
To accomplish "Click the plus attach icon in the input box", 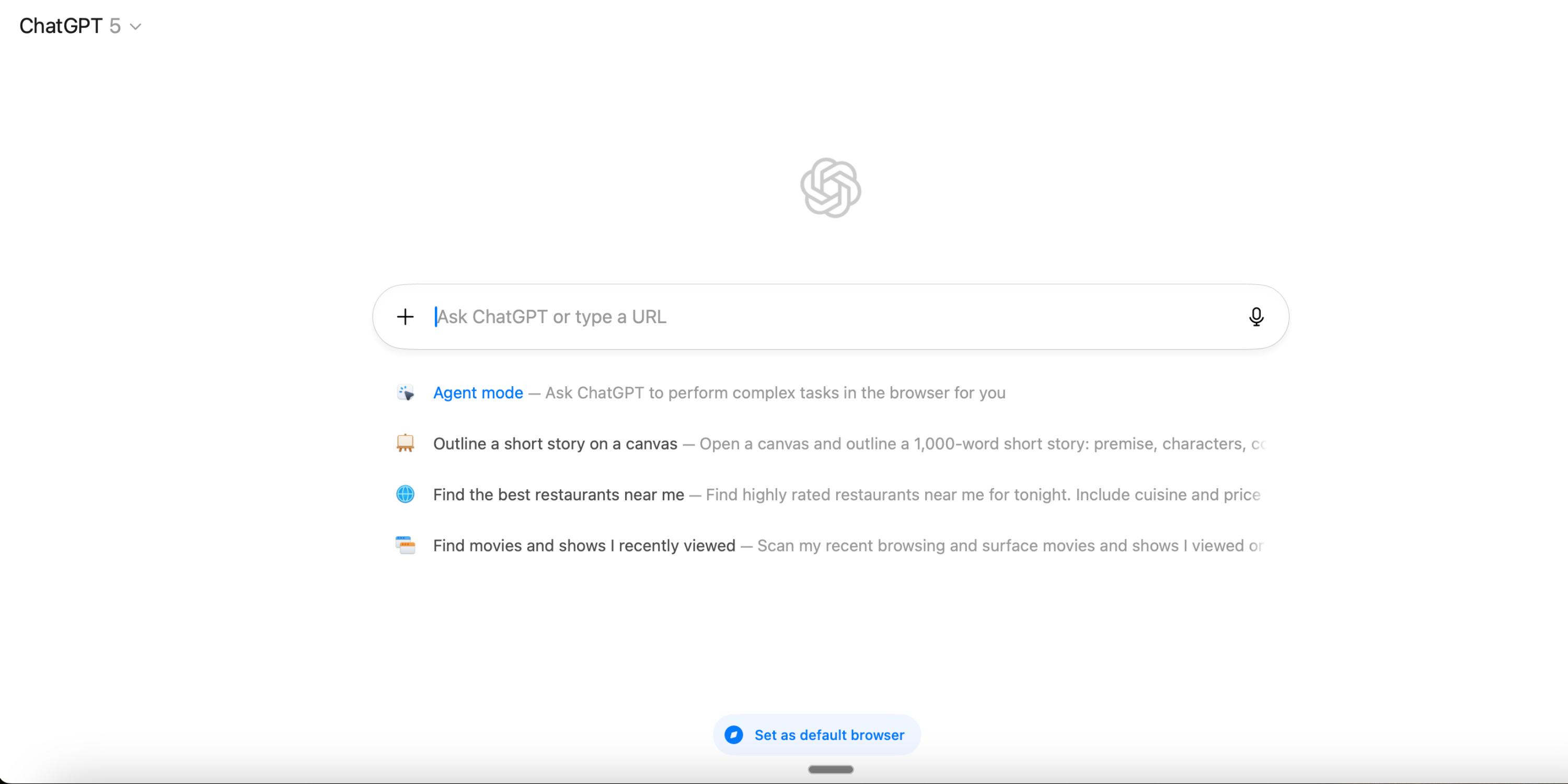I will (x=405, y=317).
